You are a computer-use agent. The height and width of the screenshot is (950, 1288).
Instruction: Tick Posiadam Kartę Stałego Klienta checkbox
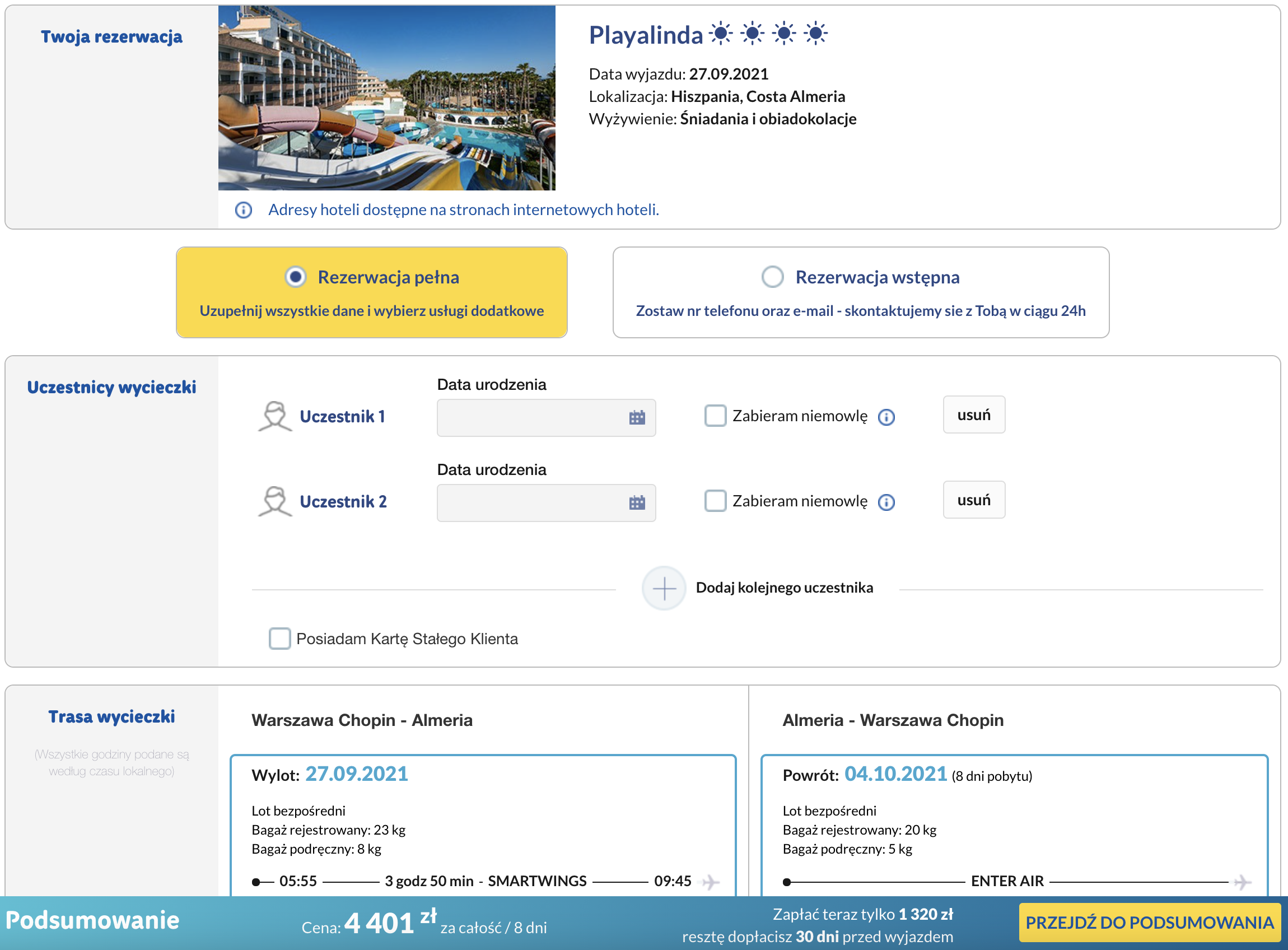279,639
